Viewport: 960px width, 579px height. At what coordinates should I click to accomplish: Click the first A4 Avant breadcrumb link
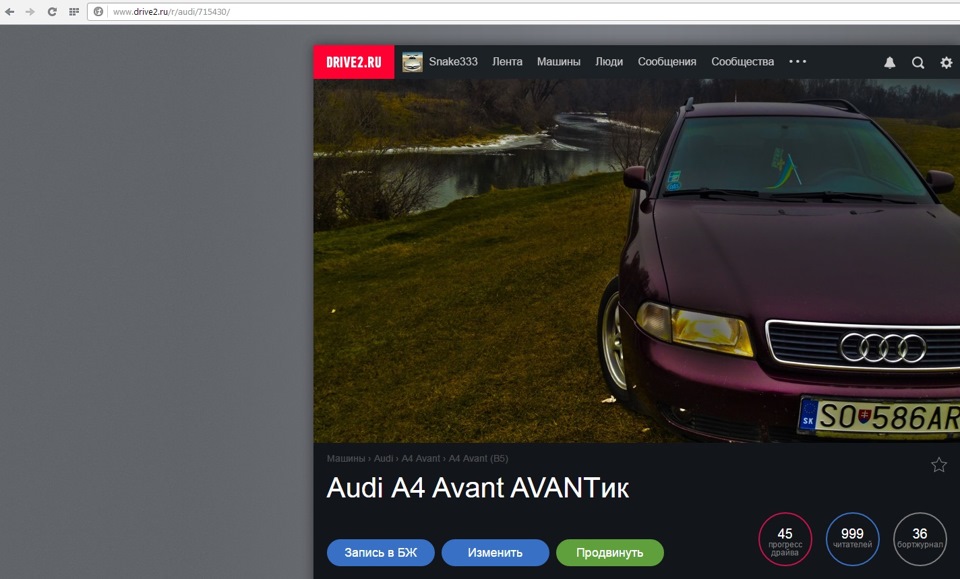pyautogui.click(x=421, y=458)
